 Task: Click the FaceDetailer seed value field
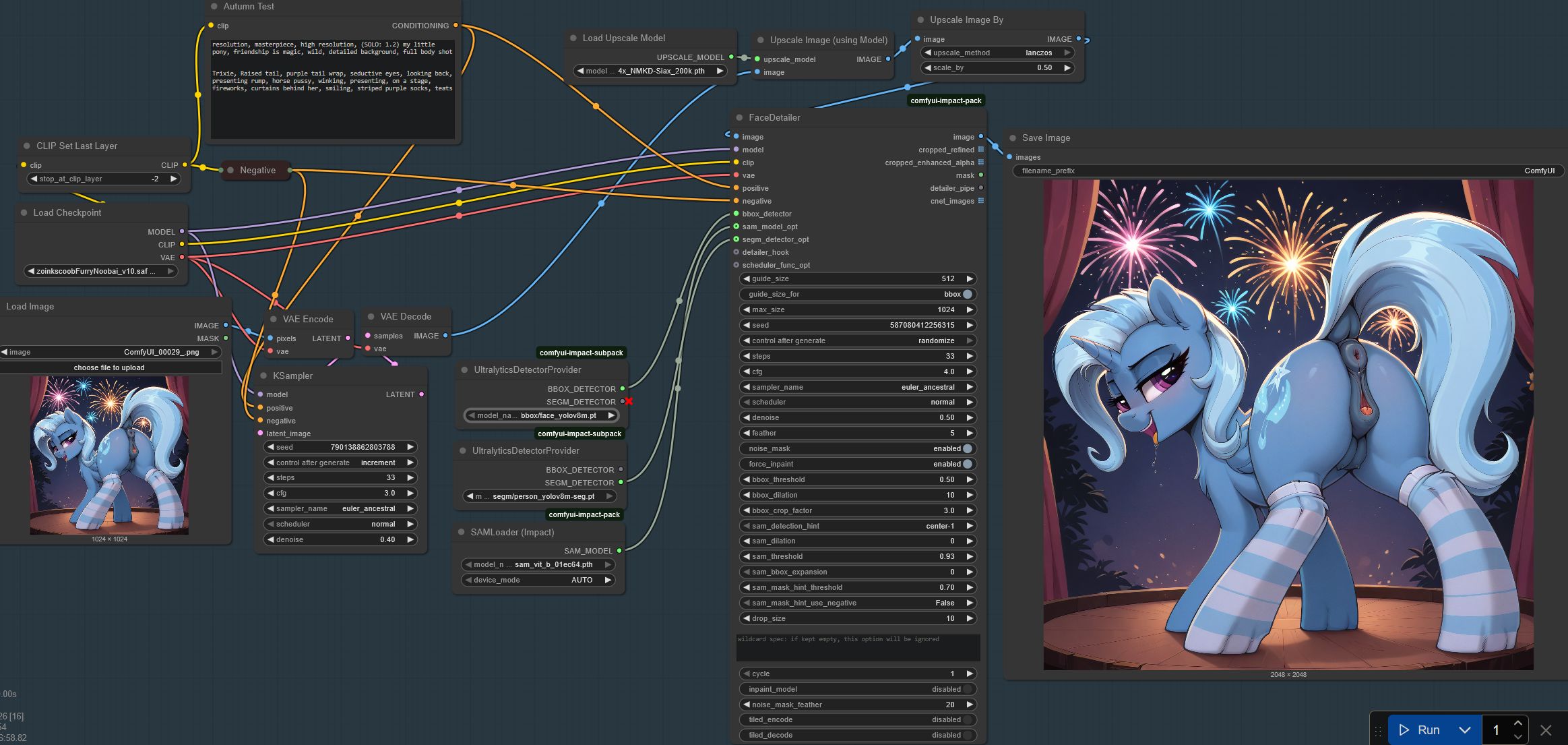(858, 326)
